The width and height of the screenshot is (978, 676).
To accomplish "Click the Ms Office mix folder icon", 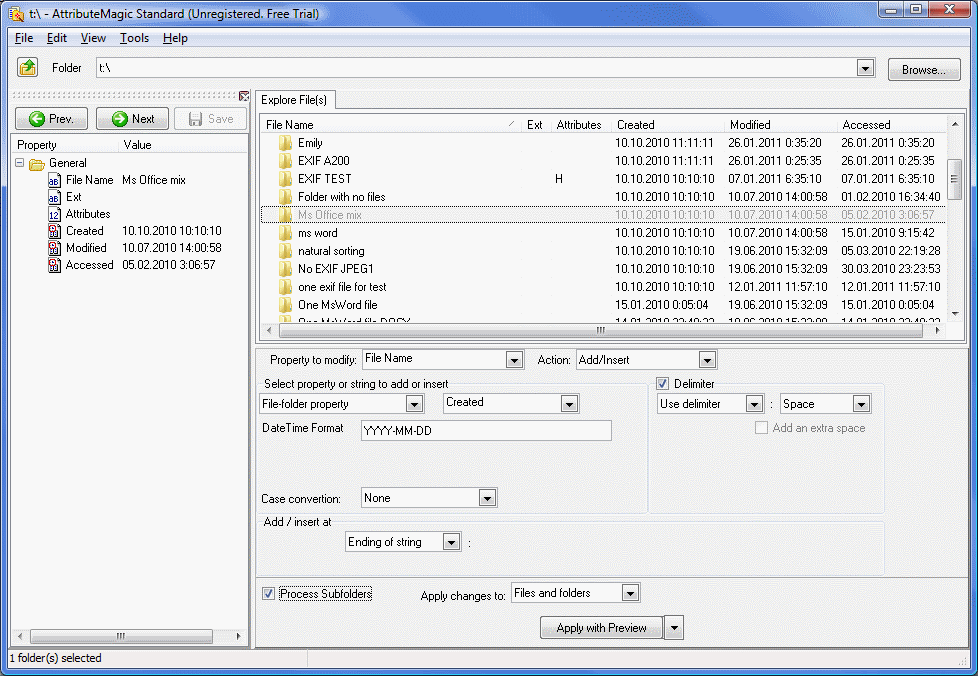I will pyautogui.click(x=286, y=215).
